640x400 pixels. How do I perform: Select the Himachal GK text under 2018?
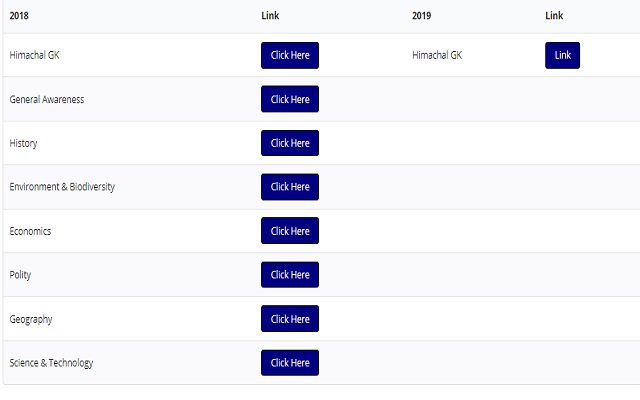(x=34, y=55)
